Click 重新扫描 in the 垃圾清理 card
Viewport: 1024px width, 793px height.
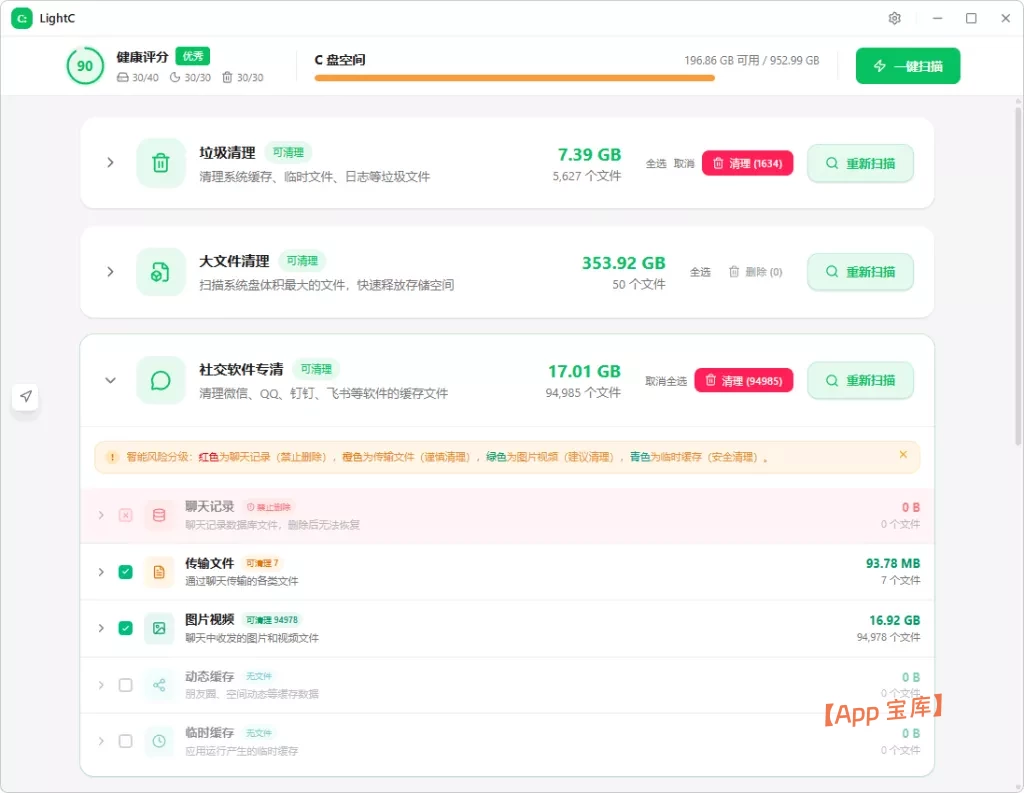click(x=860, y=163)
